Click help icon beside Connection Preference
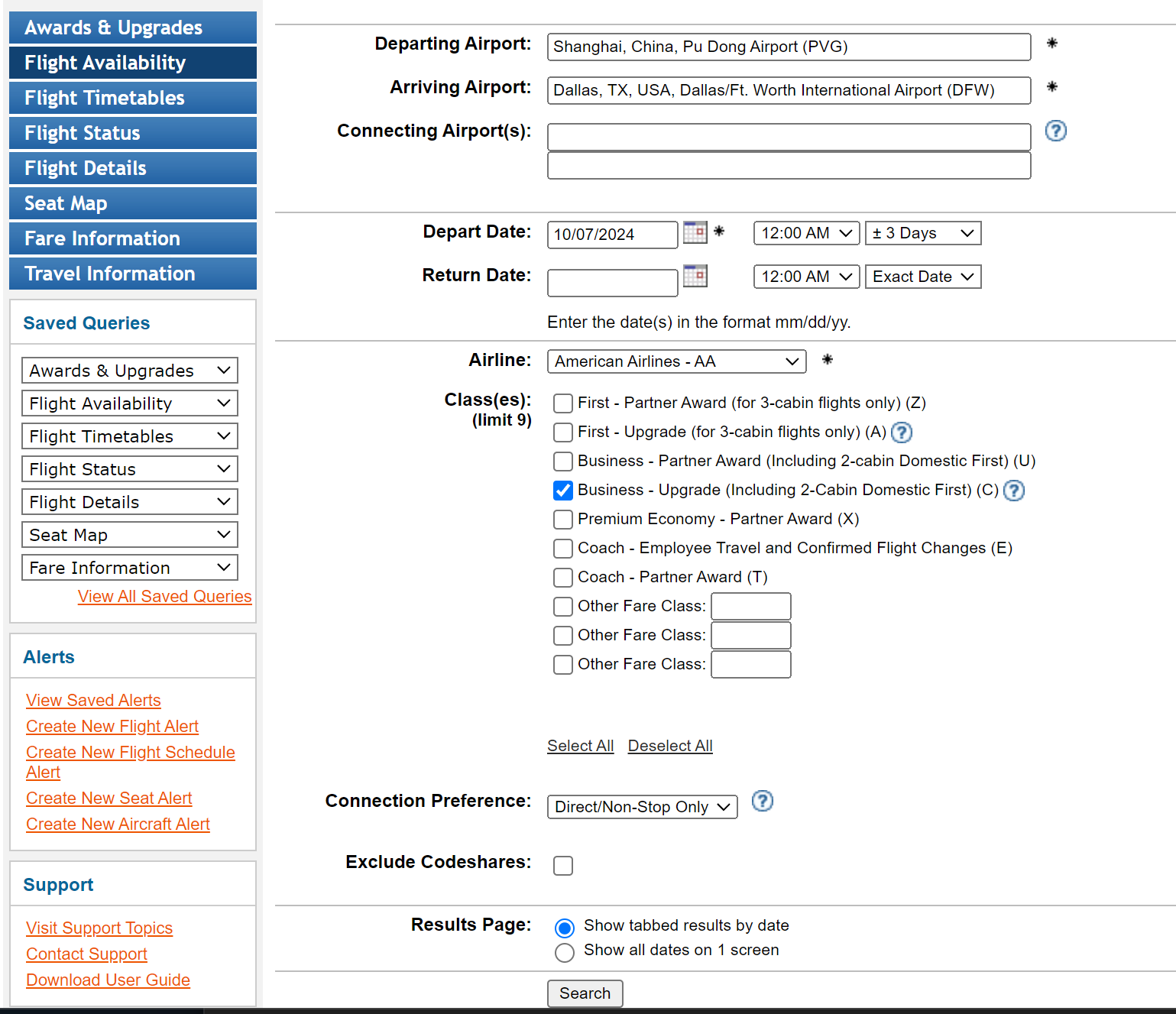Viewport: 1176px width, 1014px height. [x=762, y=801]
